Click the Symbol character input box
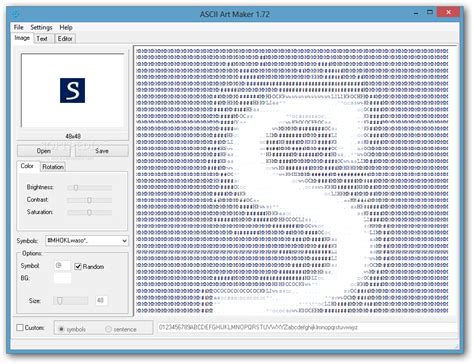Screen dimensions: 474x364 62,266
